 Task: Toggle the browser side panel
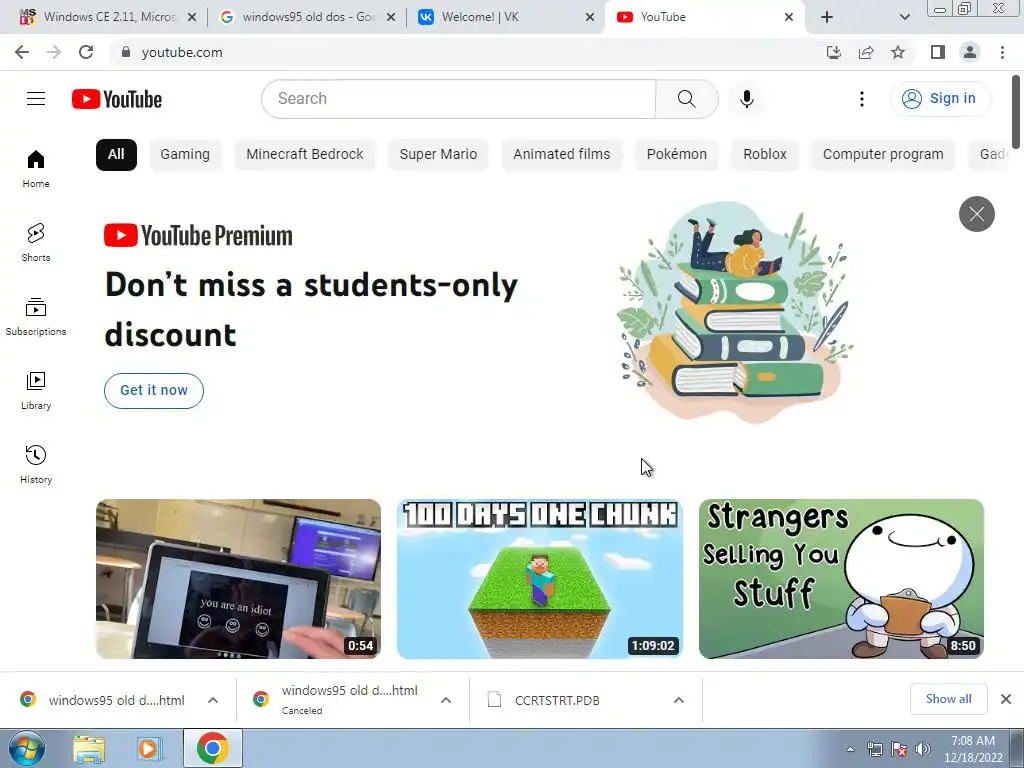click(x=938, y=52)
